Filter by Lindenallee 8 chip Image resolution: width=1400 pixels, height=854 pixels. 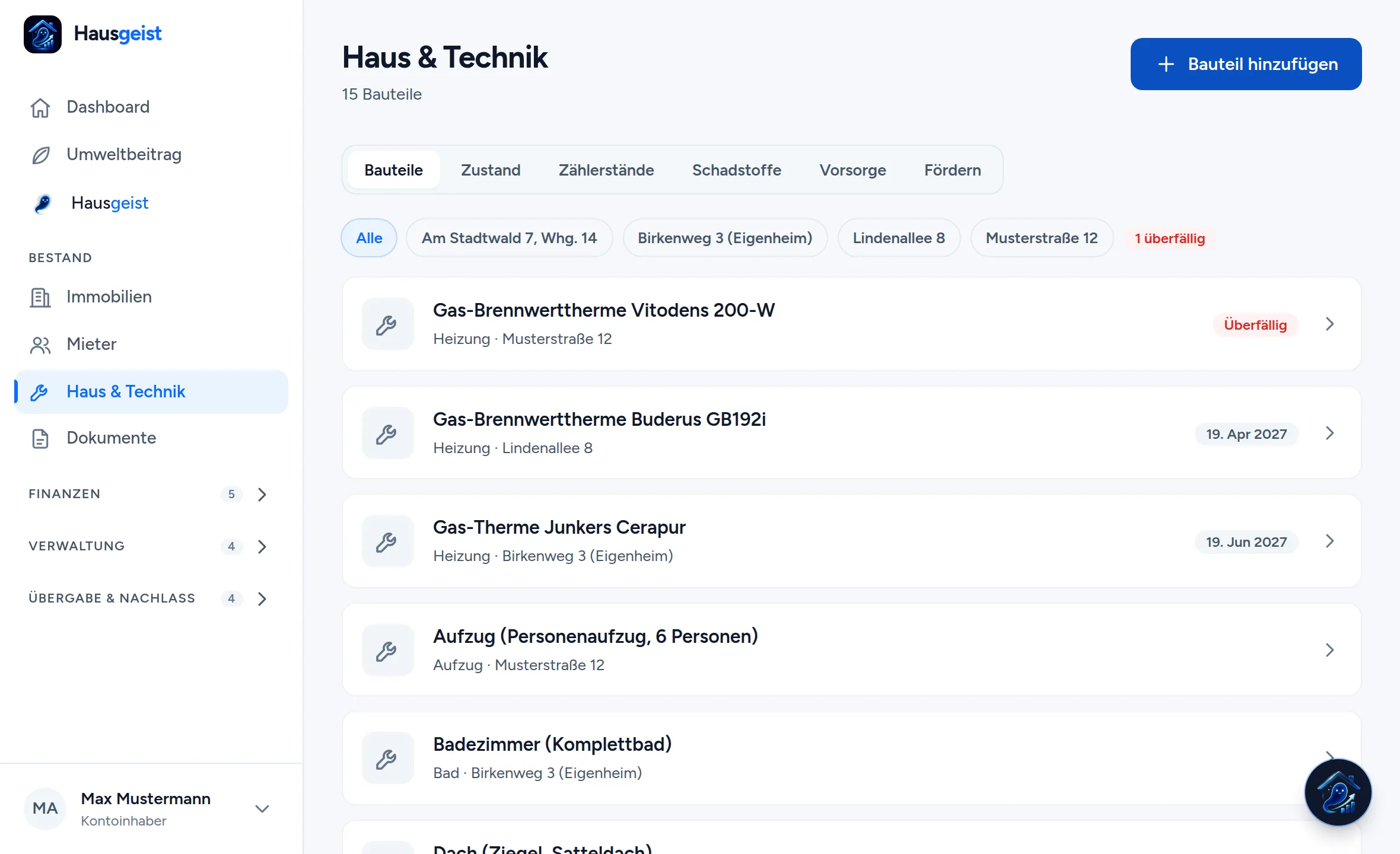click(899, 238)
